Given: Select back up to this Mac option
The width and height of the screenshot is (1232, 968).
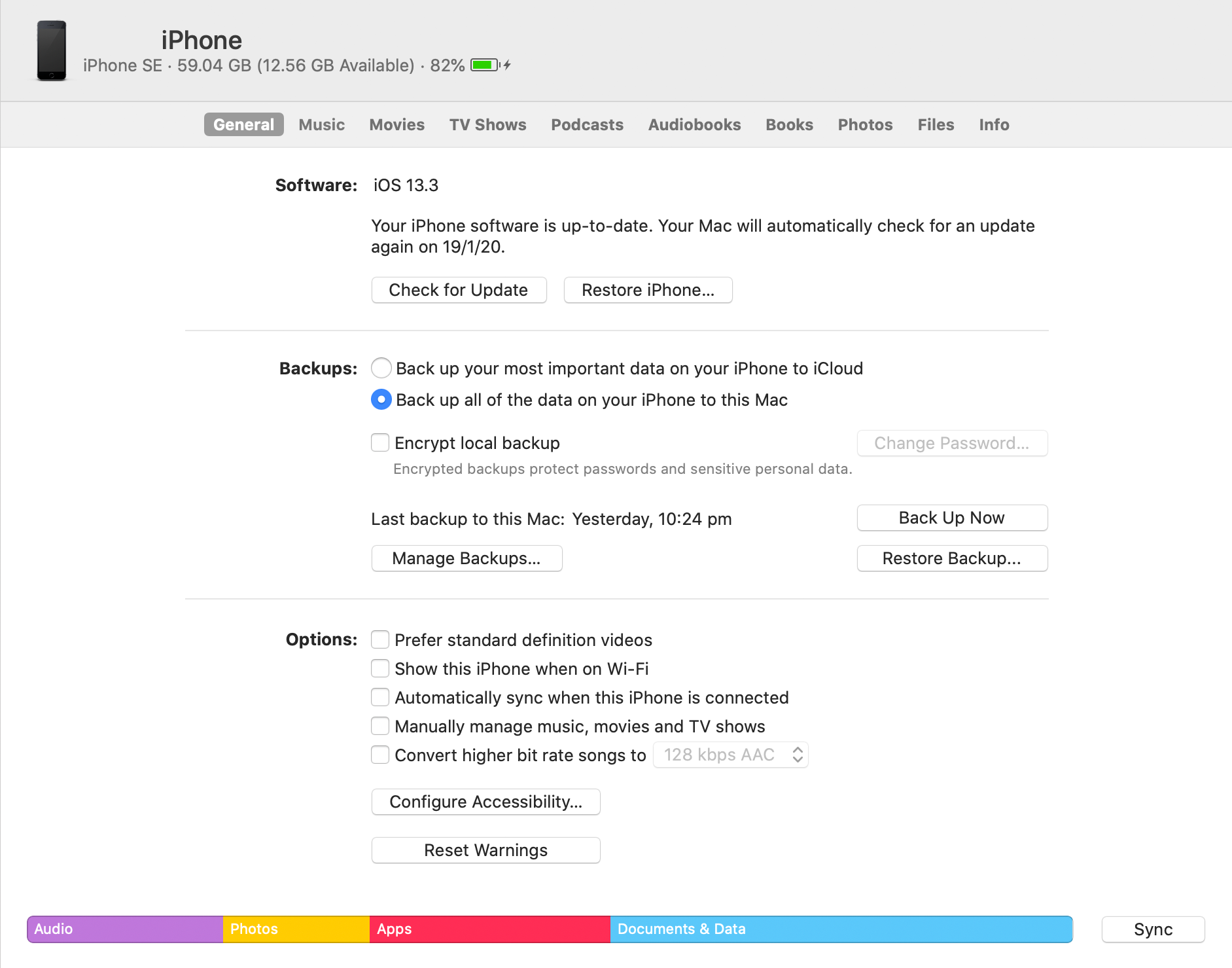Looking at the screenshot, I should point(381,400).
